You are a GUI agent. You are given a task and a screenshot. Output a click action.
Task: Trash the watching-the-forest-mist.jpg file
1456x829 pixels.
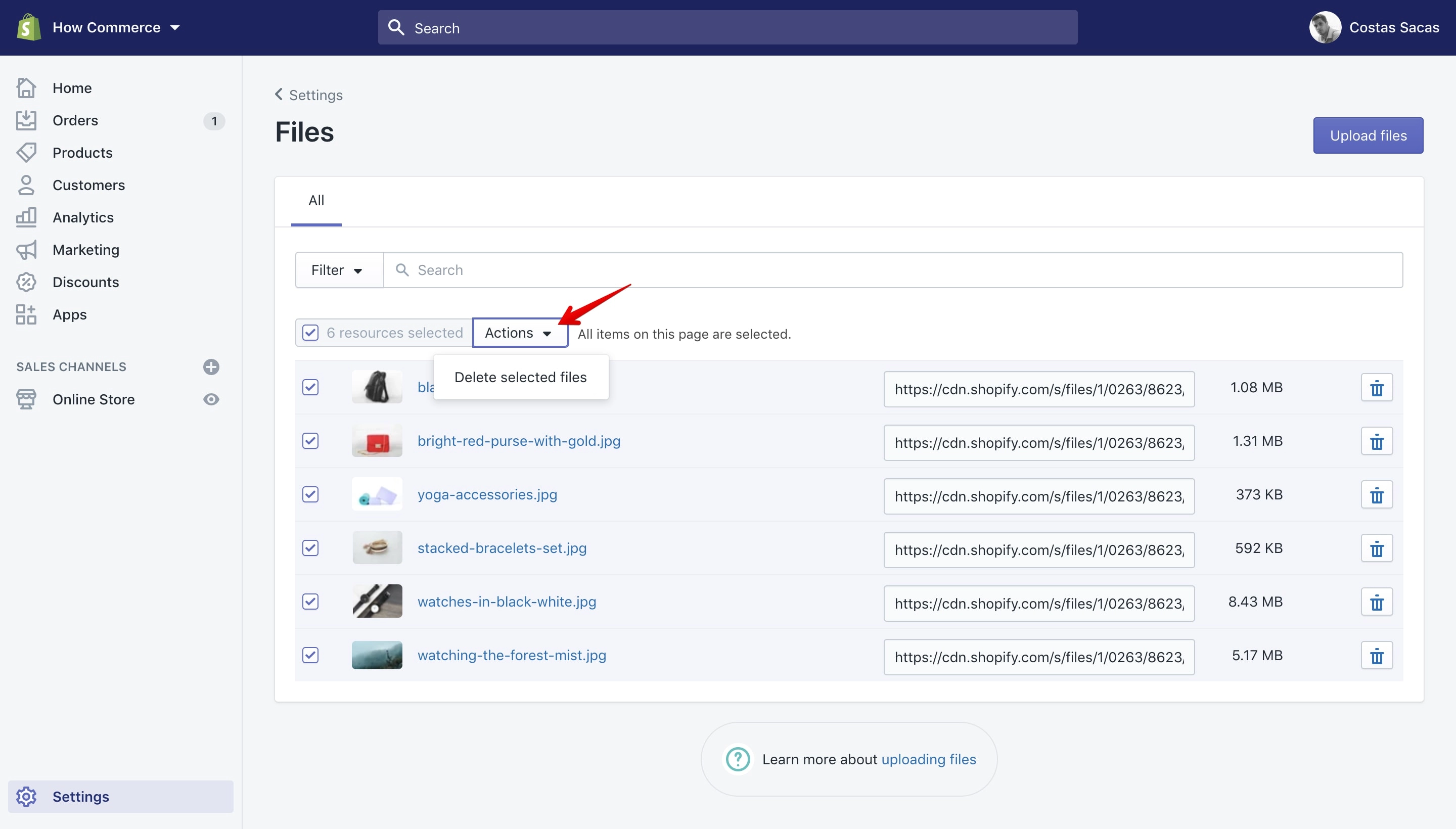pyautogui.click(x=1377, y=655)
